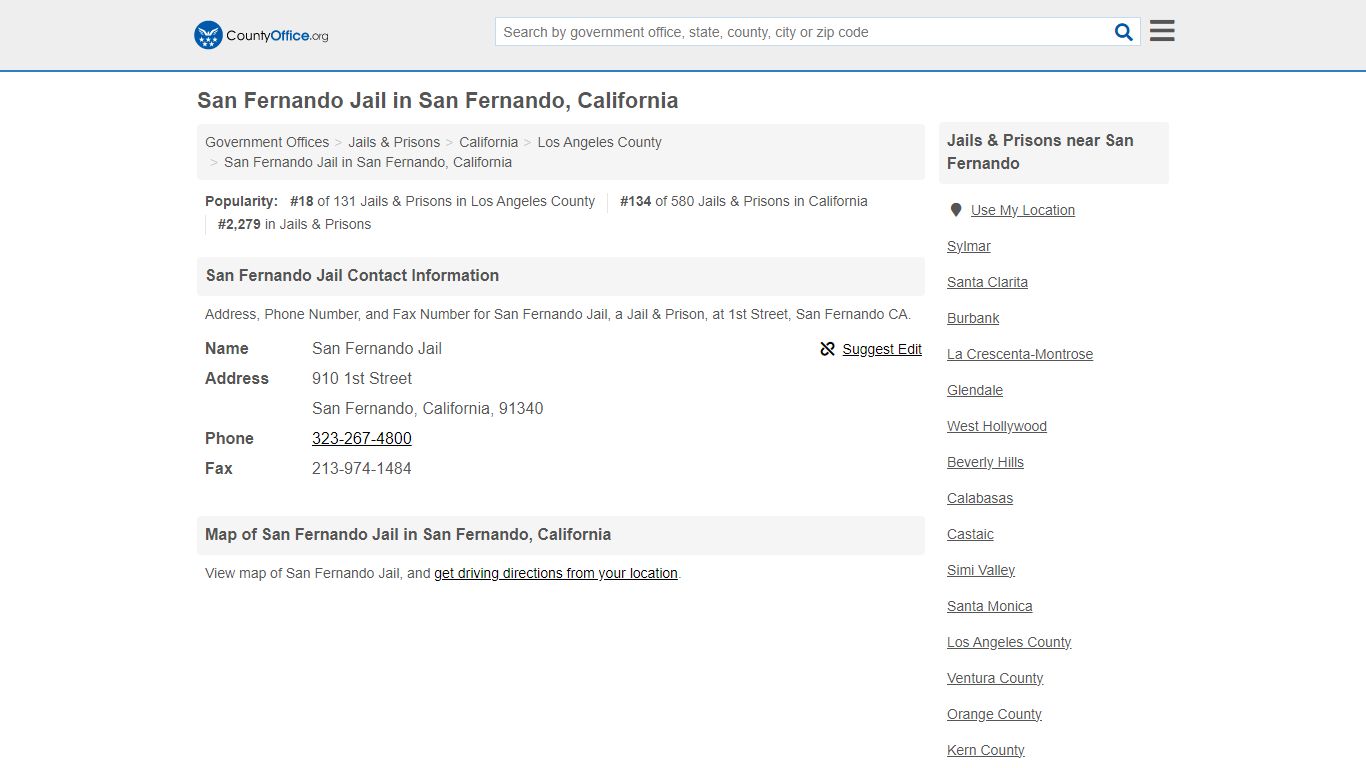Image resolution: width=1366 pixels, height=768 pixels.
Task: Click the magnifying glass search icon
Action: coord(1124,32)
